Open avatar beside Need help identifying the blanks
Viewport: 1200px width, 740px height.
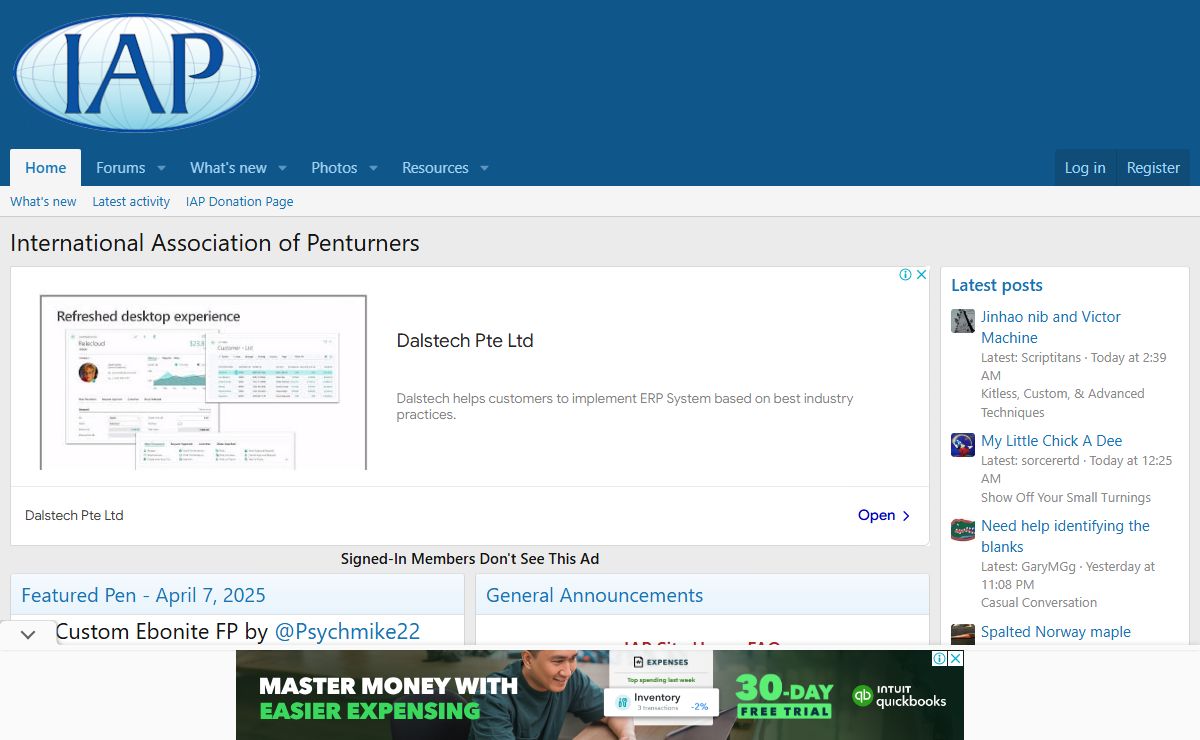[x=963, y=530]
